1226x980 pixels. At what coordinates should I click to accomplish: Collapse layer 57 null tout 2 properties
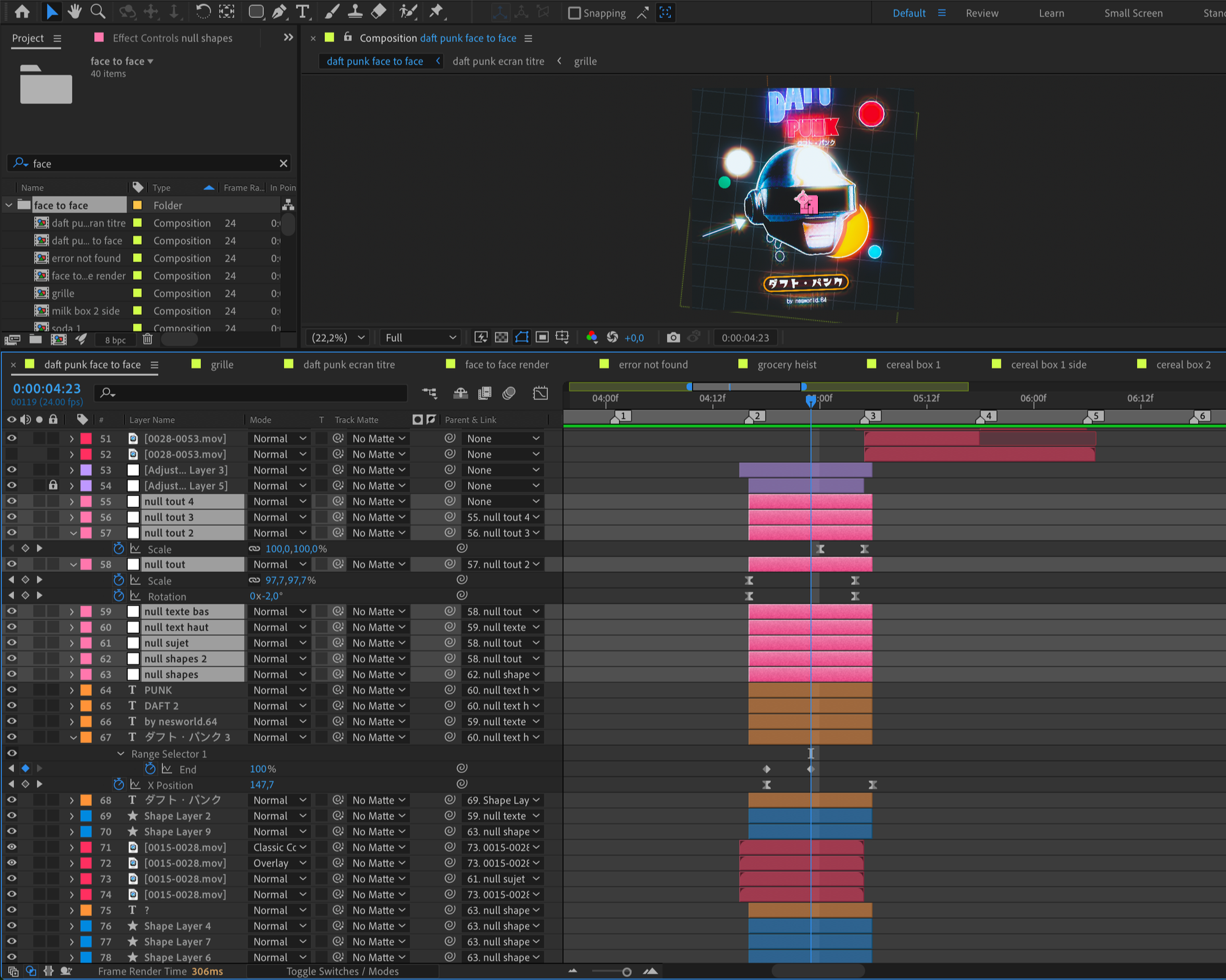[x=73, y=533]
